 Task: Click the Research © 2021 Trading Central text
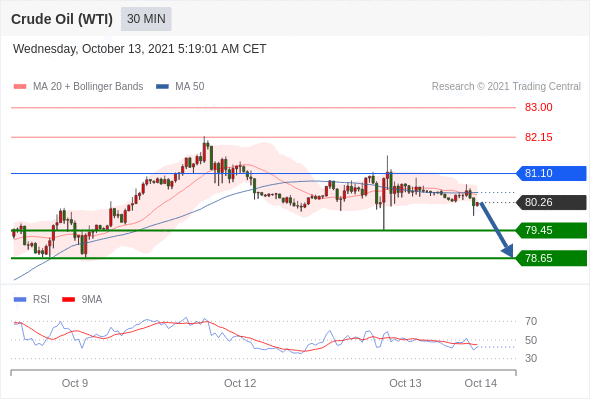click(x=506, y=87)
